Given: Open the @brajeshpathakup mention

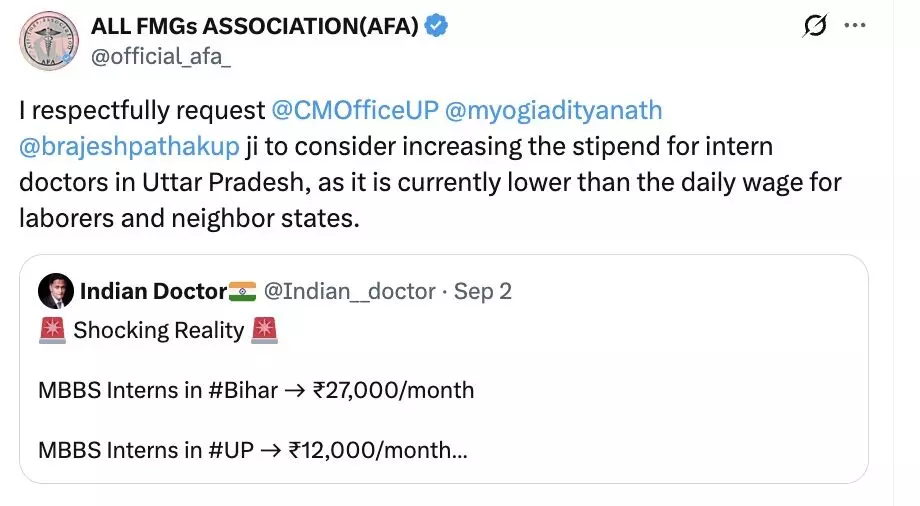Looking at the screenshot, I should 129,147.
